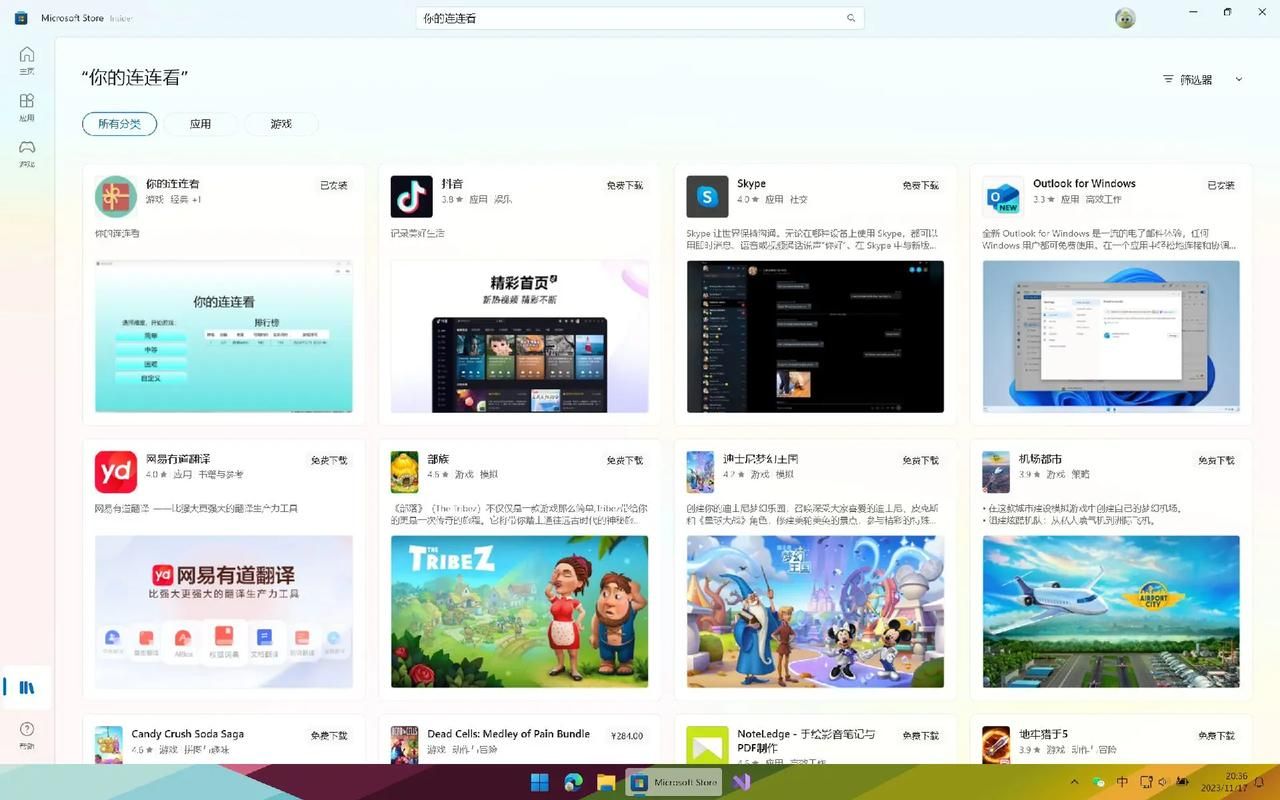
Task: Select the 所有分类 category tab
Action: (120, 124)
